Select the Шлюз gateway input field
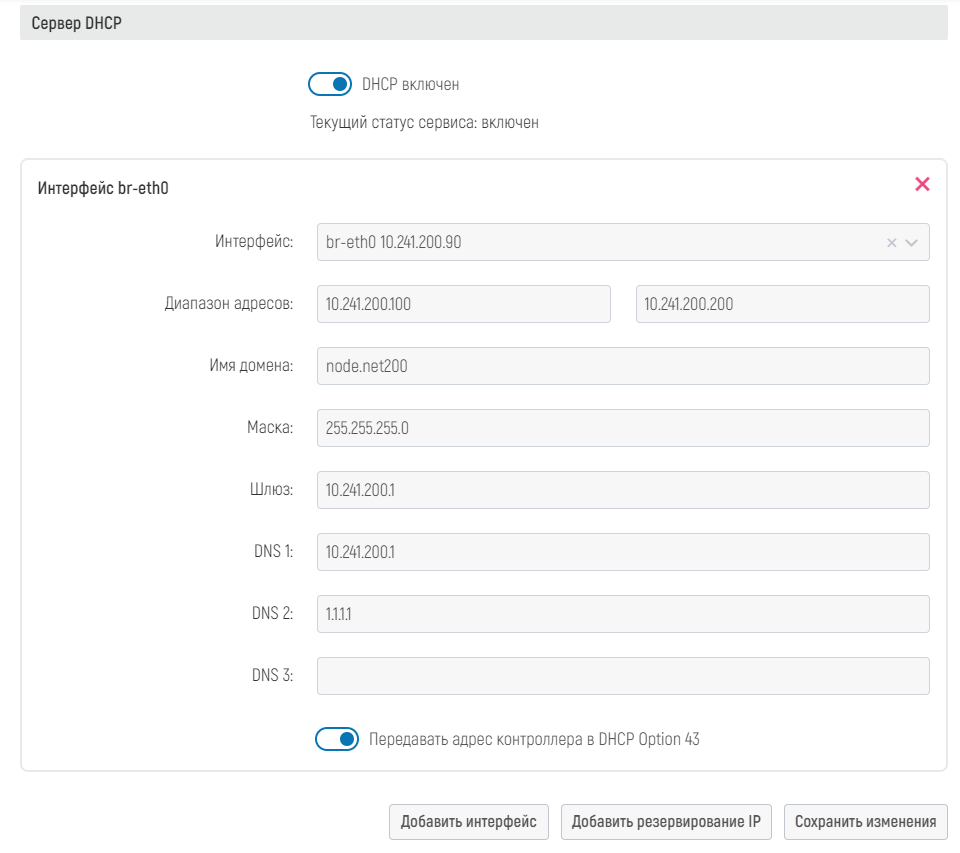 click(x=622, y=490)
